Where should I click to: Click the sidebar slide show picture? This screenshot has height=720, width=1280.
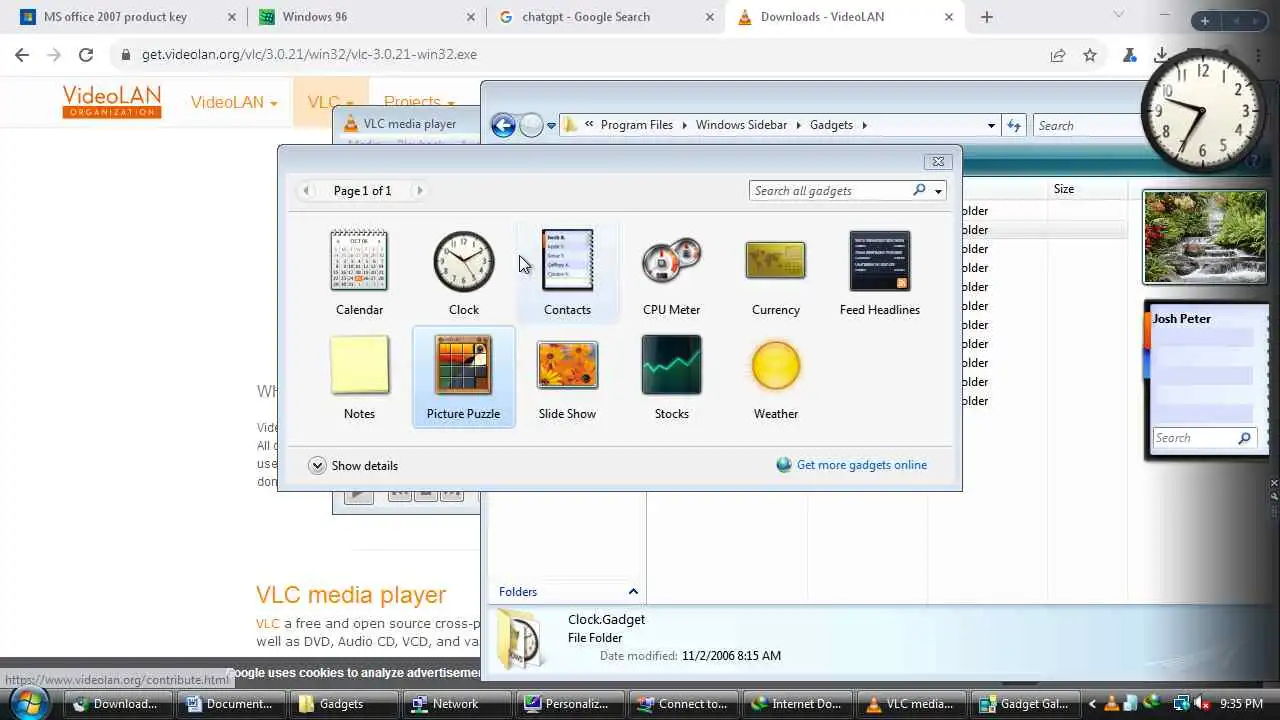point(1204,237)
